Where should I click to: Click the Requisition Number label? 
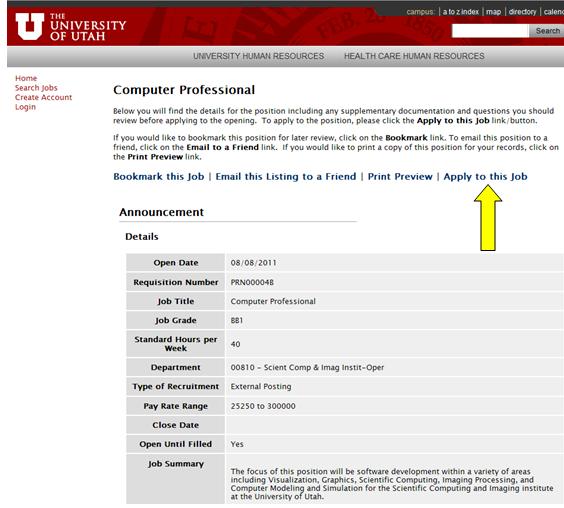(176, 282)
